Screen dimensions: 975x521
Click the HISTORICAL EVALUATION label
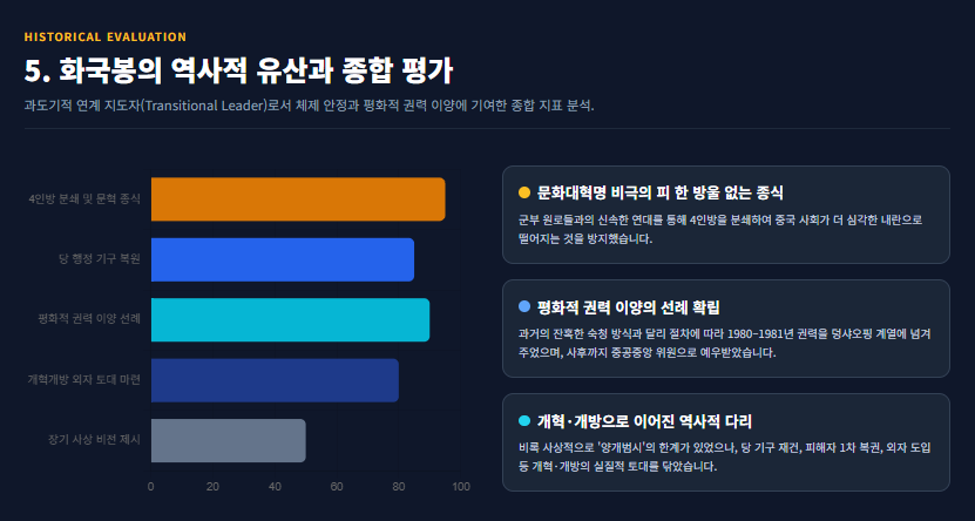(x=105, y=37)
